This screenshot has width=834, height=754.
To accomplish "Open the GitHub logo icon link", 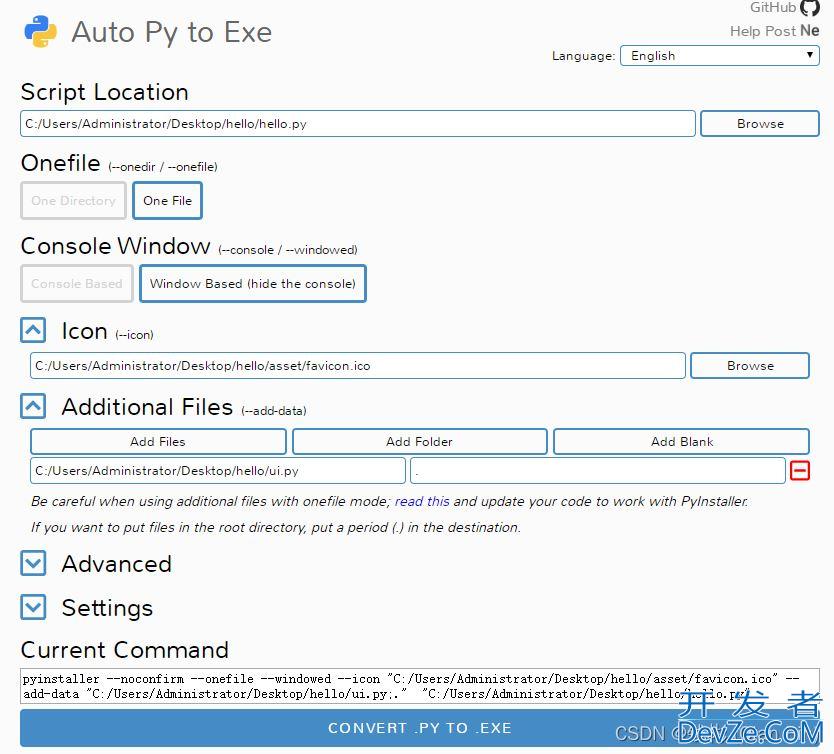I will pyautogui.click(x=810, y=7).
